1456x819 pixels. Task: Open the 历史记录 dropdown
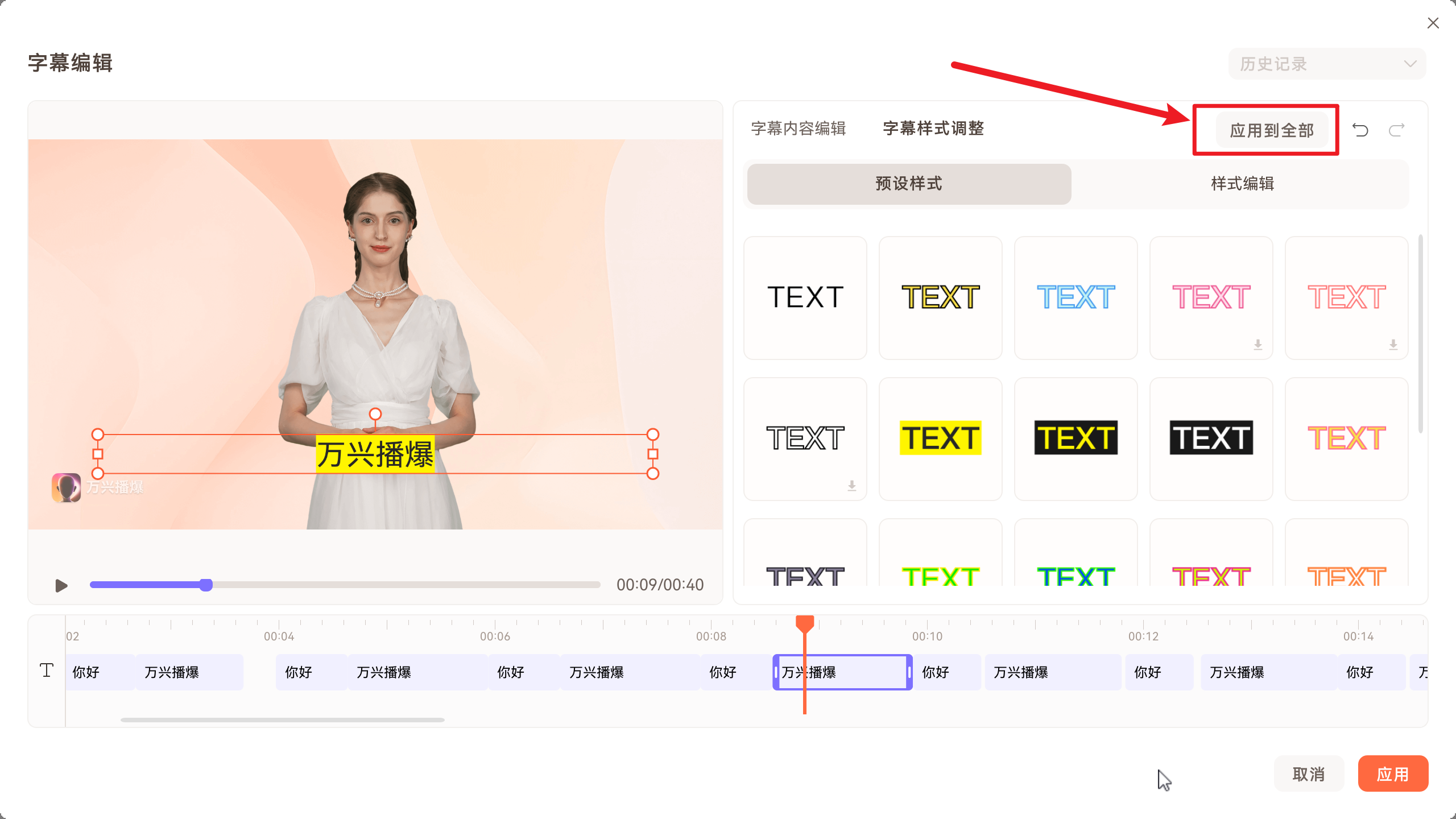point(1326,64)
